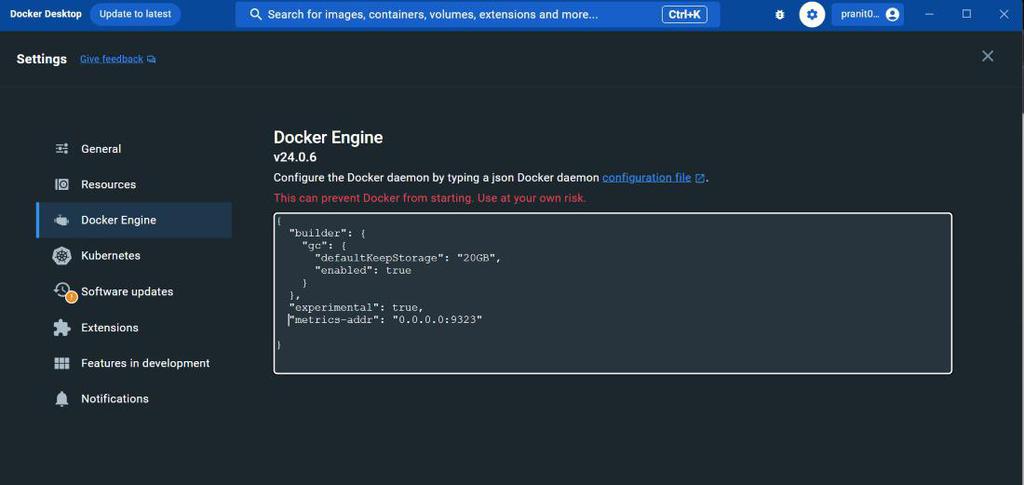The width and height of the screenshot is (1024, 485).
Task: Click the Resources disk icon
Action: (x=62, y=185)
